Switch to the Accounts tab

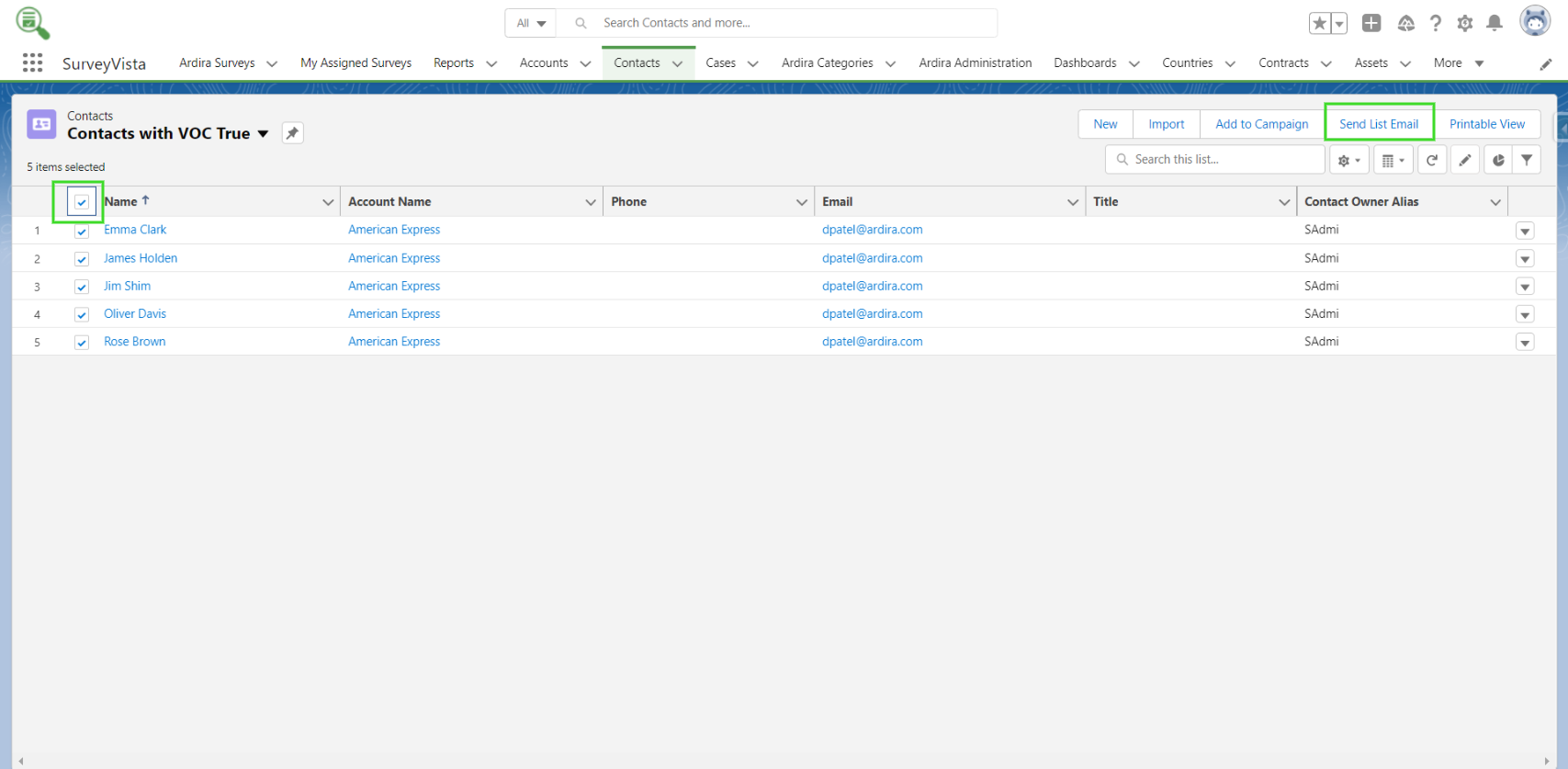(x=544, y=63)
